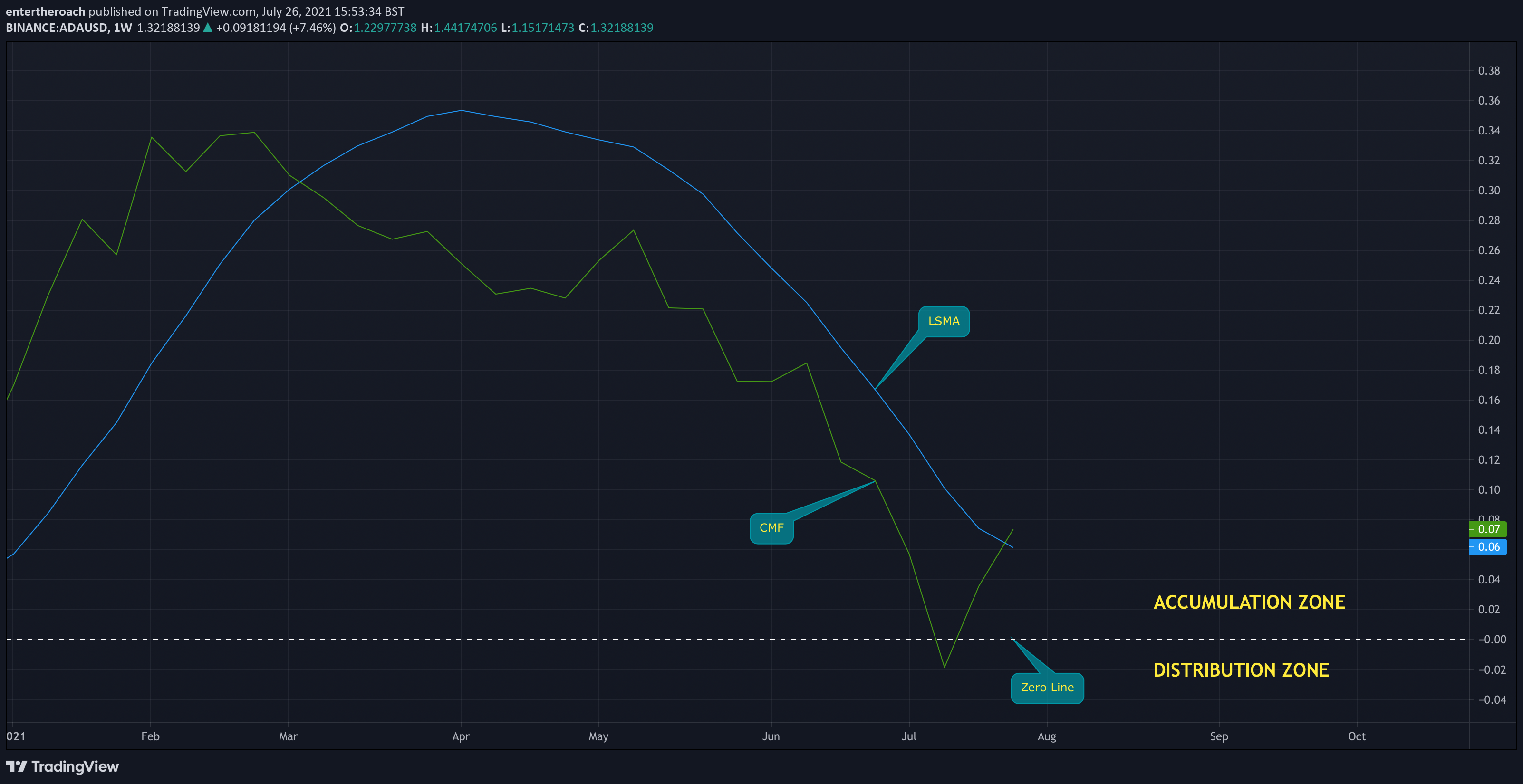Click the green 0.07 price axis label
1523x784 pixels.
tap(1487, 529)
